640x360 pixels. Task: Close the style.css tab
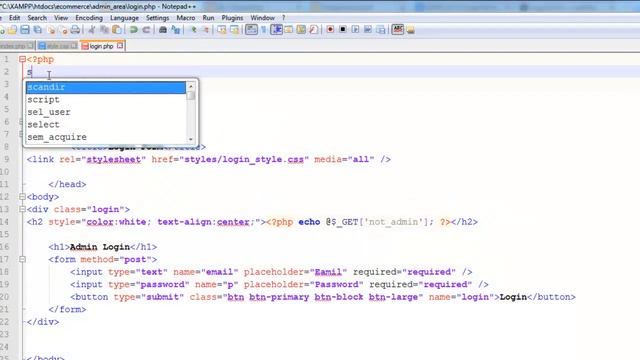[x=73, y=46]
